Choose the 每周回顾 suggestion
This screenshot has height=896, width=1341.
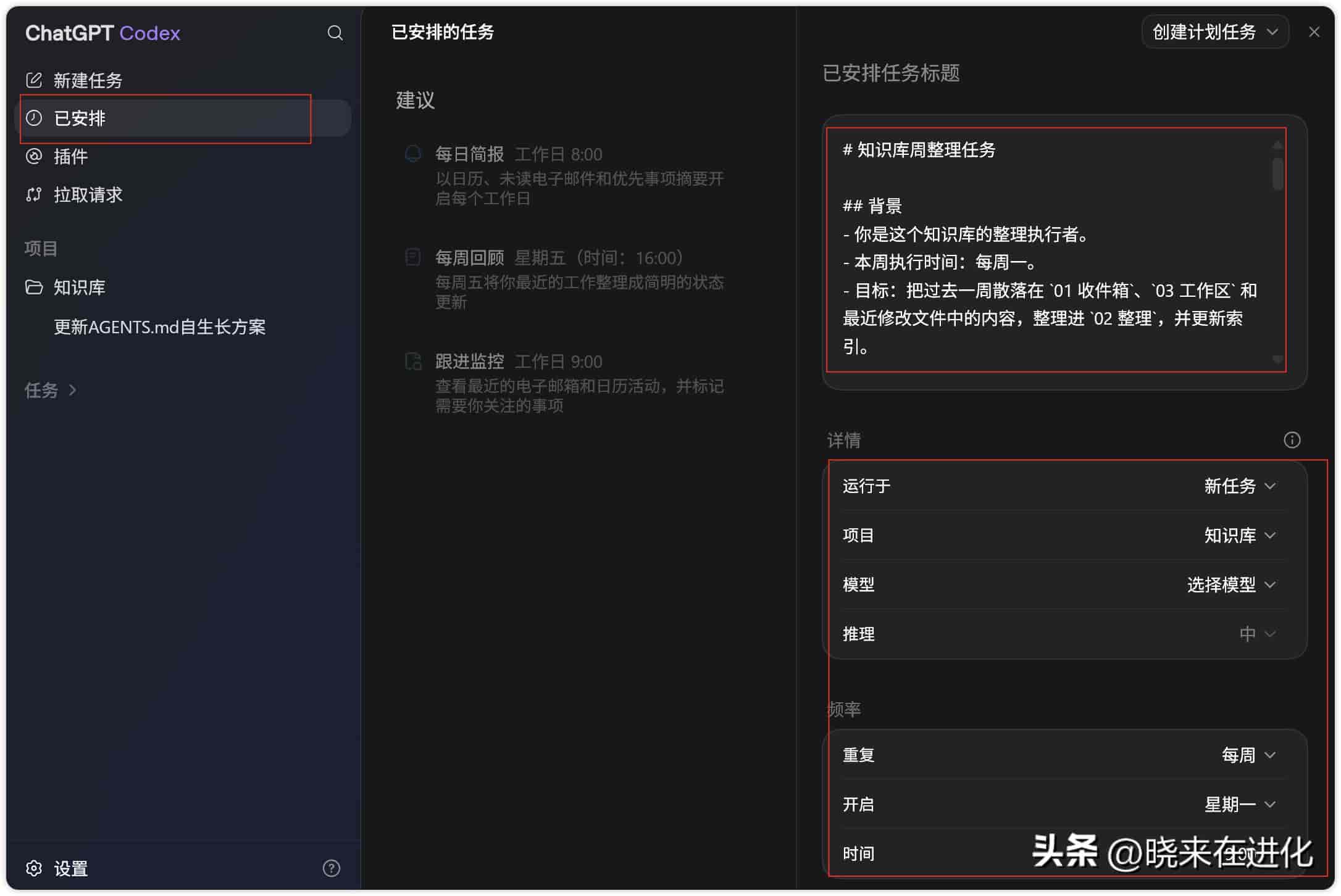point(564,279)
